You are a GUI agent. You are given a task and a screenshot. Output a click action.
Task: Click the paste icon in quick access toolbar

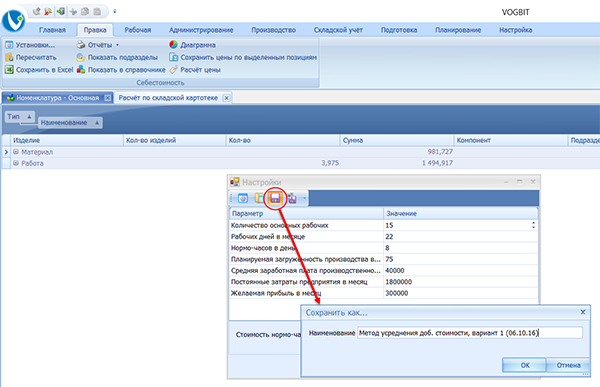point(97,11)
